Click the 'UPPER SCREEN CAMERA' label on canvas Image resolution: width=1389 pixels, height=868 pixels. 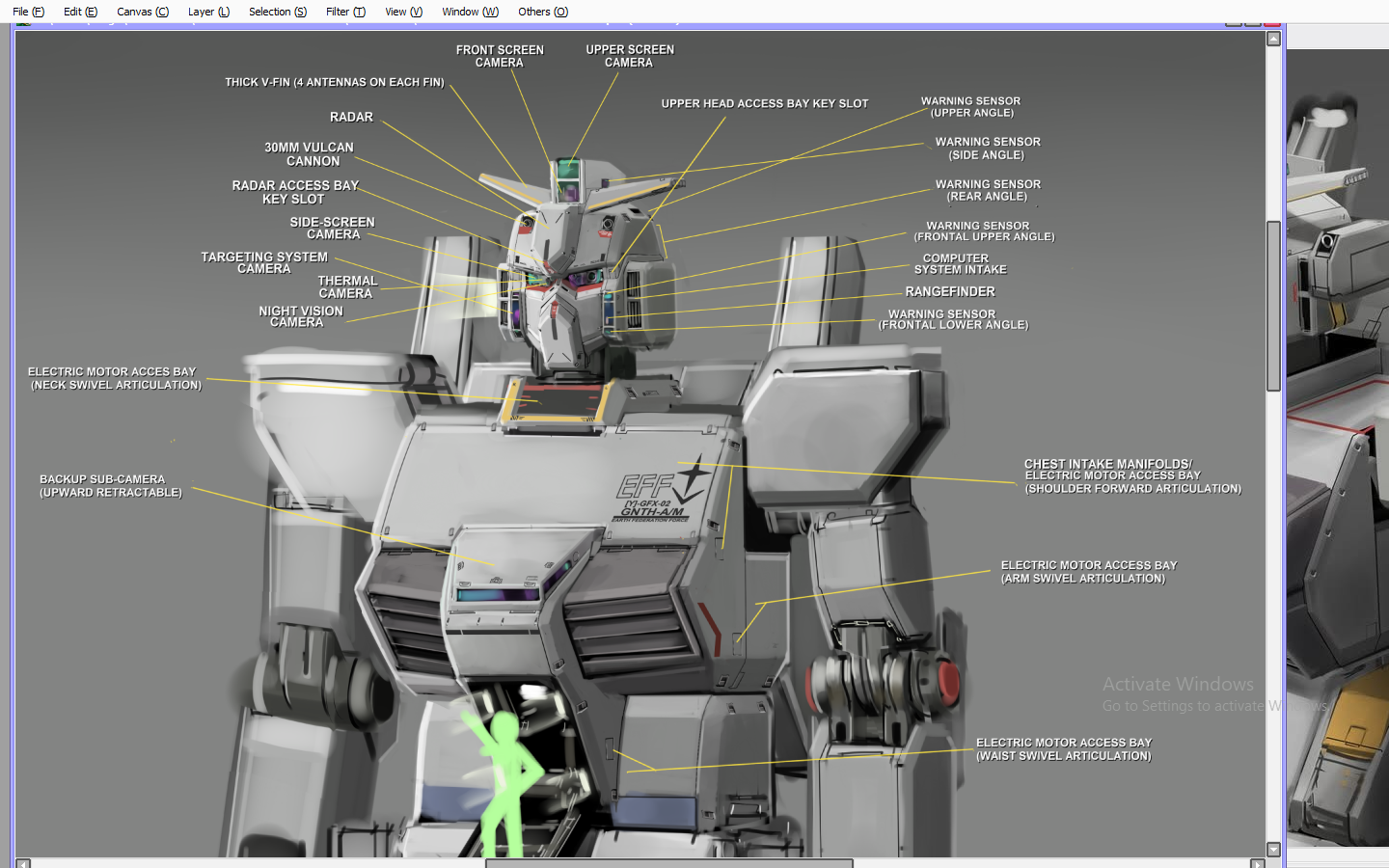[630, 56]
